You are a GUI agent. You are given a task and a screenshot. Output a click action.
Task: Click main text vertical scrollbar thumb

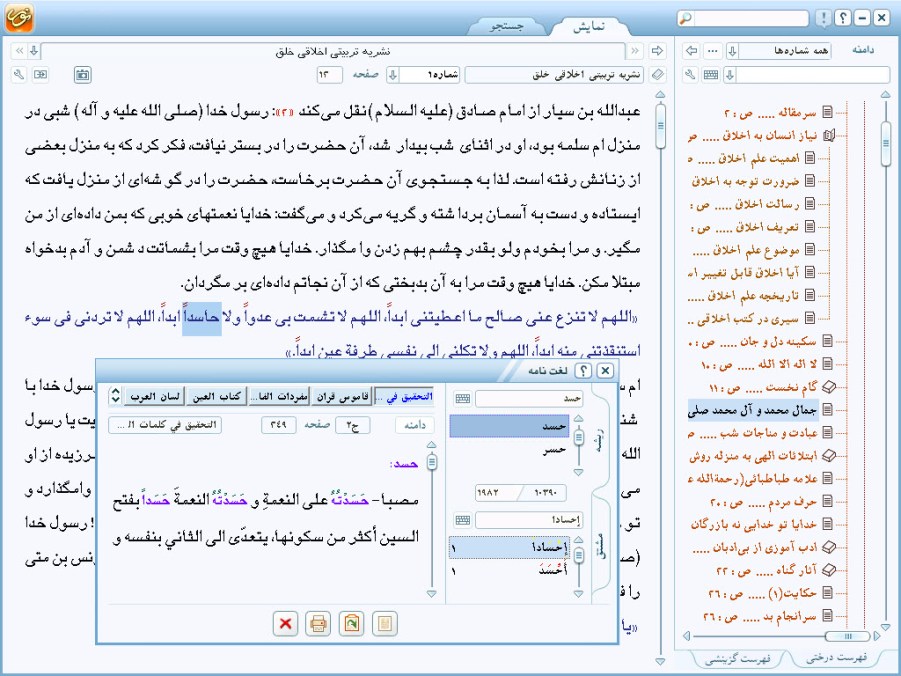pos(660,125)
